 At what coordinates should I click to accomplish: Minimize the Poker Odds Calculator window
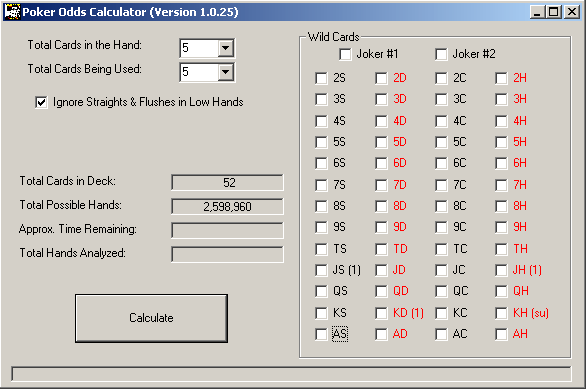click(x=537, y=12)
